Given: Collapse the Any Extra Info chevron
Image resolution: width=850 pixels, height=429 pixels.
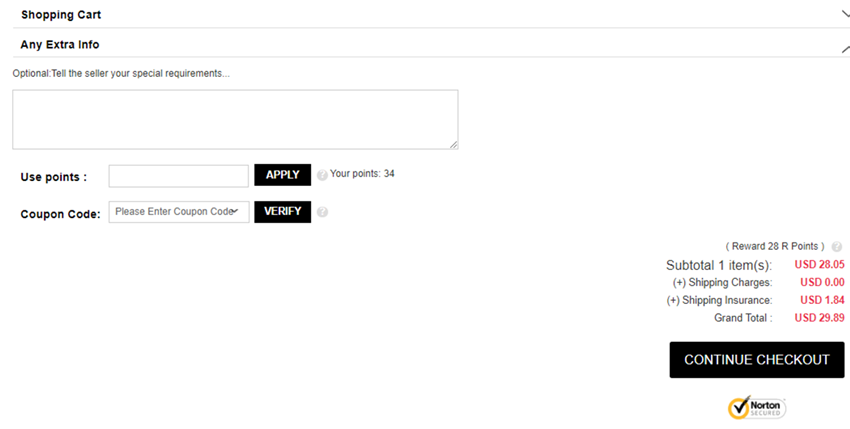Looking at the screenshot, I should coord(844,47).
